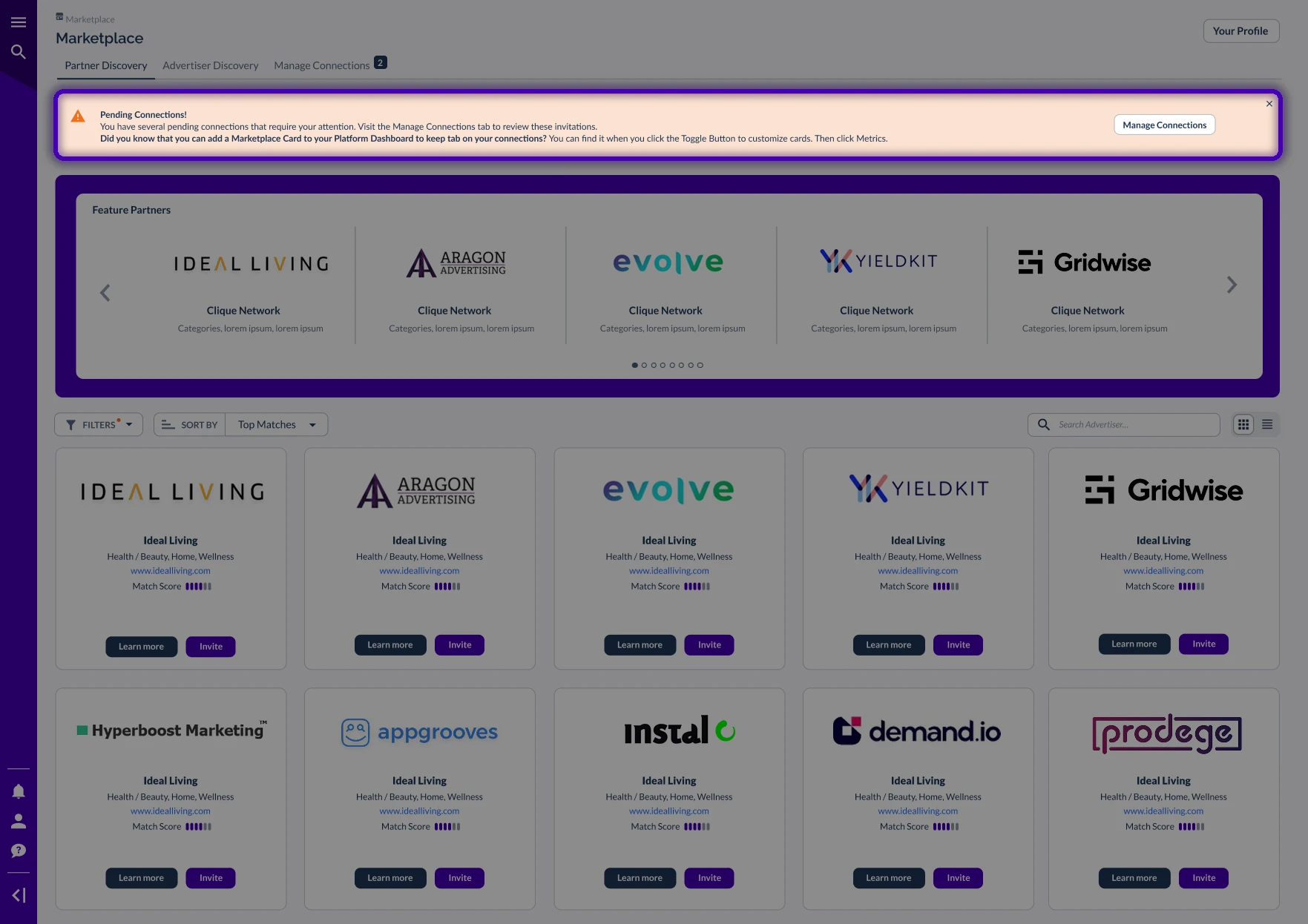Switch to Advertiser Discovery tab

point(211,65)
